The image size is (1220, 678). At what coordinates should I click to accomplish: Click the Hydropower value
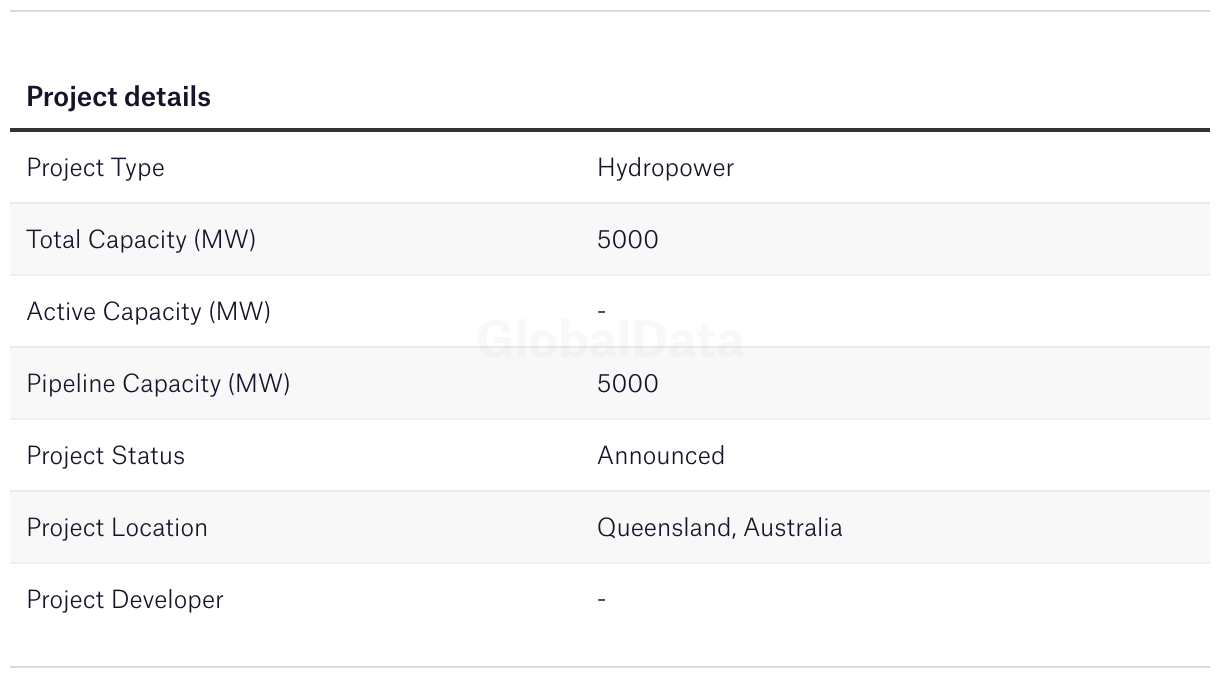point(665,168)
